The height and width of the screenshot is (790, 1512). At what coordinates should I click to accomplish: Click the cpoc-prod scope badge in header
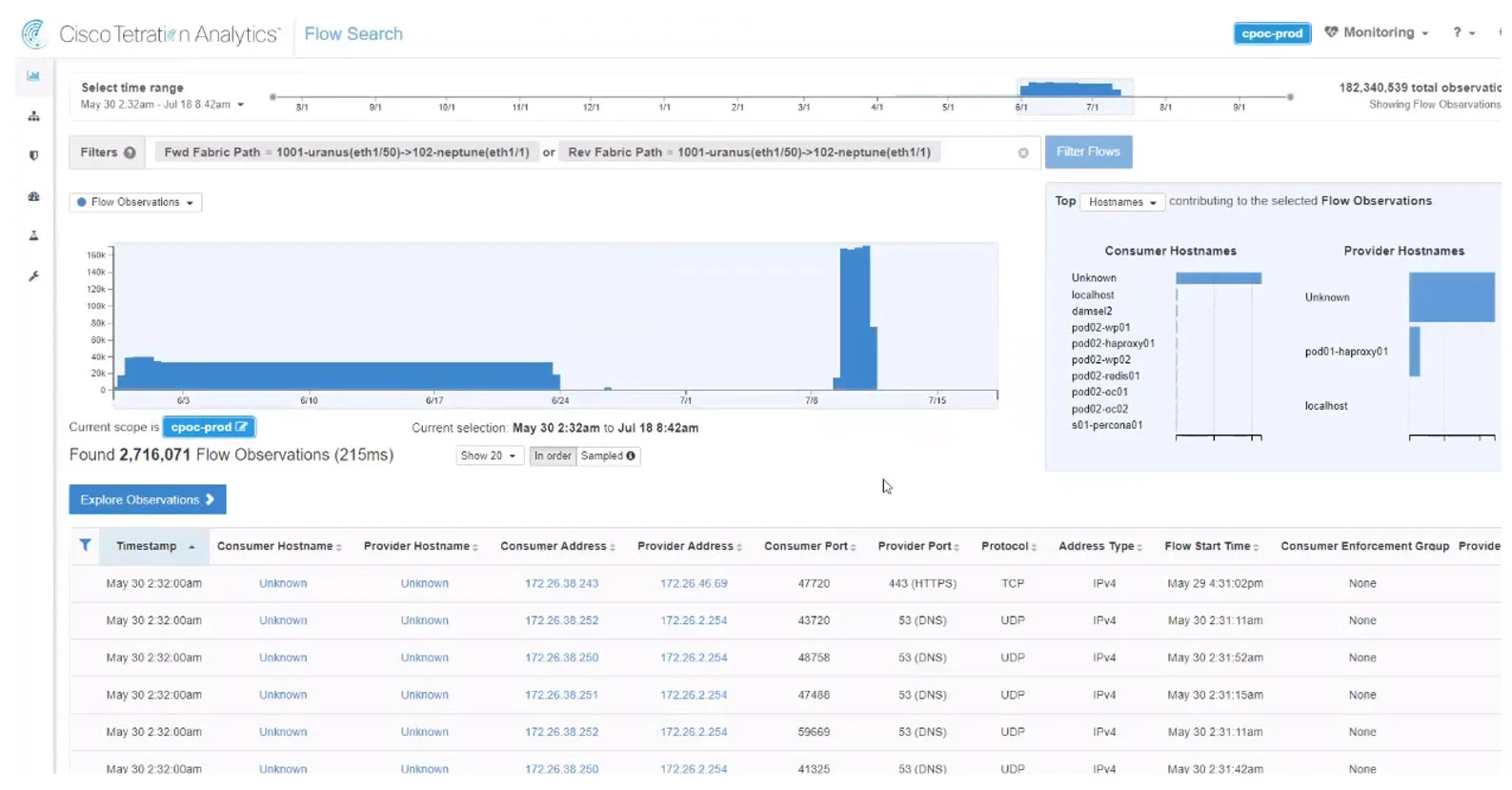coord(1272,33)
